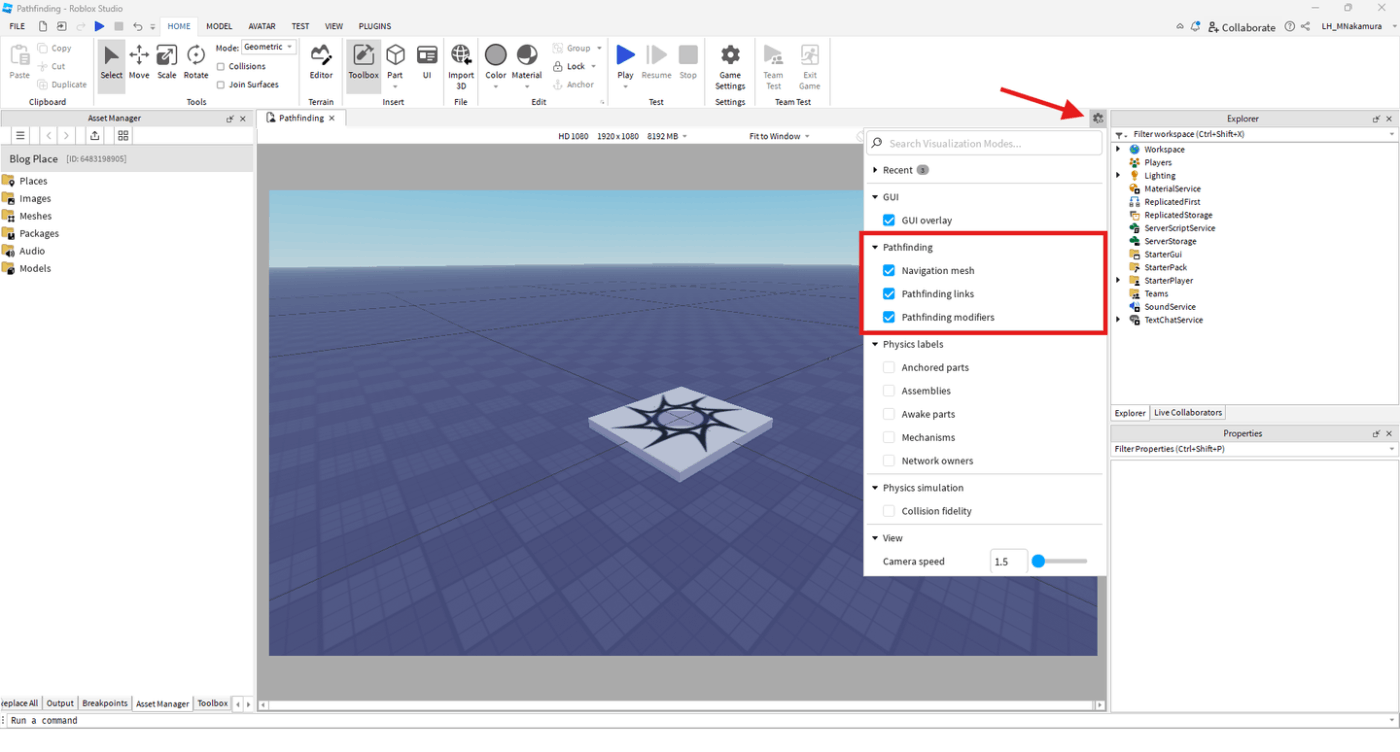Open the UI insert tool

click(427, 62)
